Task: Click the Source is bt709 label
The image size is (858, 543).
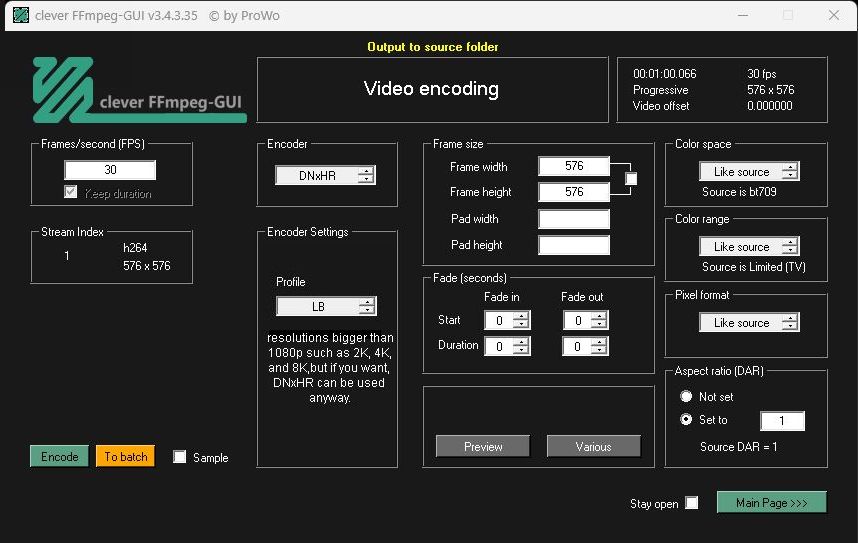Action: (x=739, y=192)
